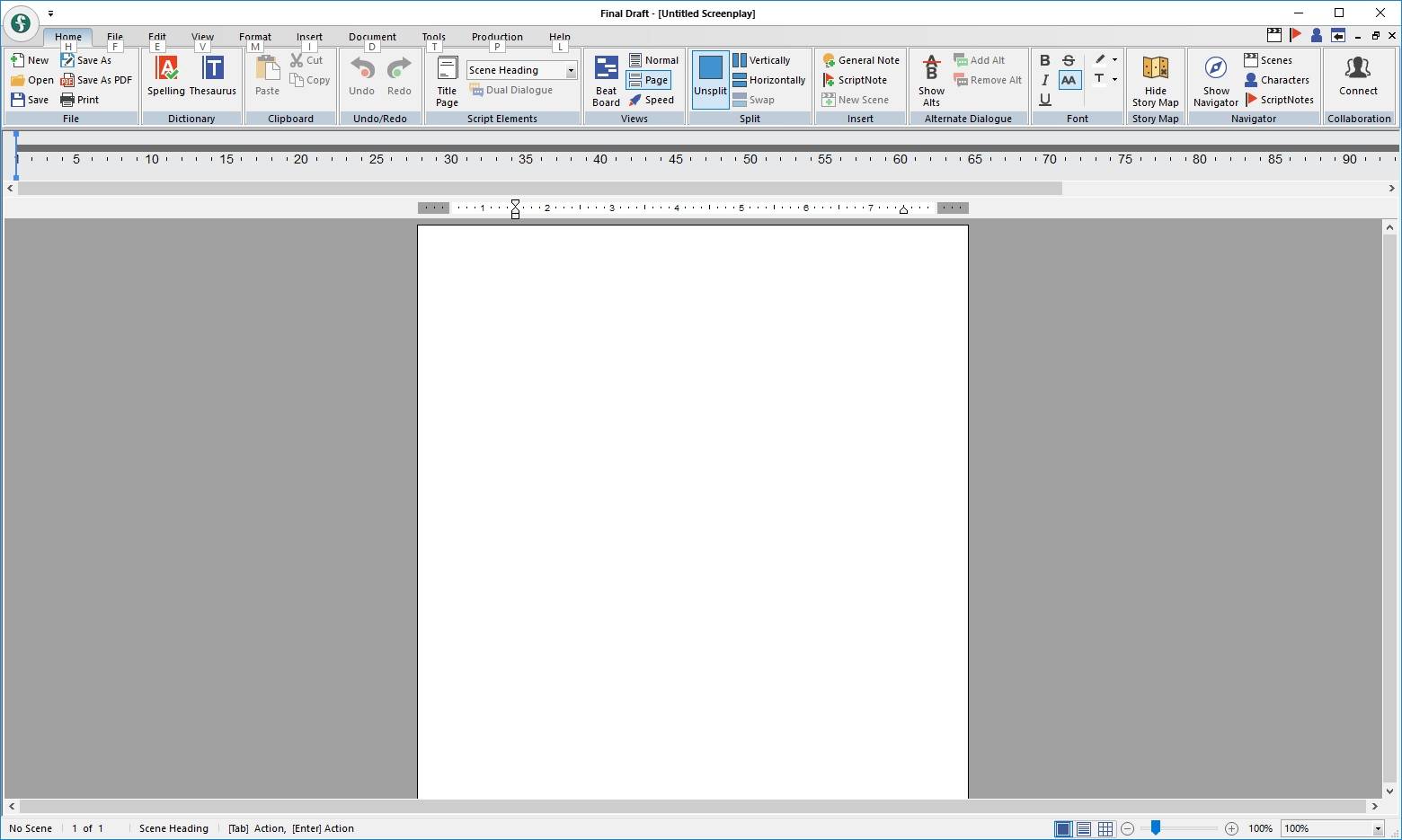1402x840 pixels.
Task: Select Normal view mode
Action: click(x=653, y=60)
